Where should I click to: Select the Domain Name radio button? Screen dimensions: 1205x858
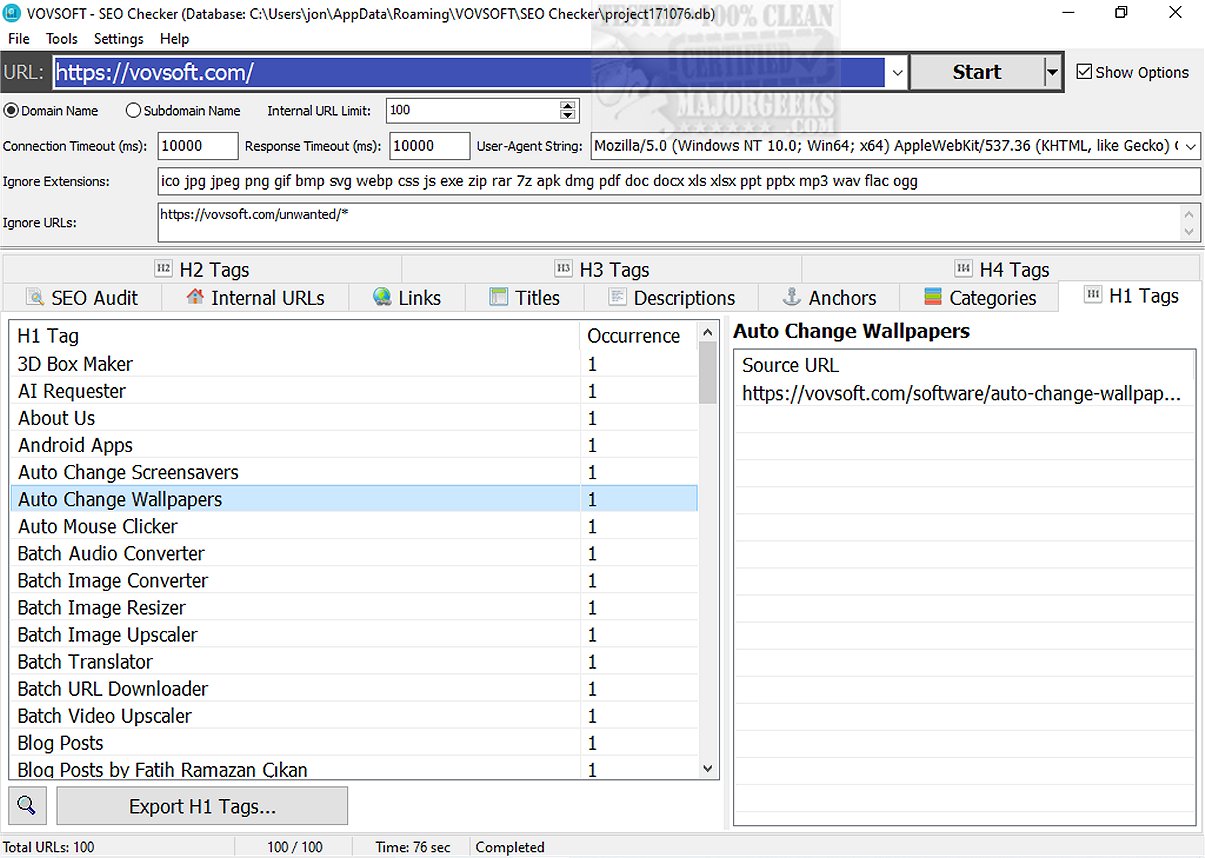pyautogui.click(x=11, y=111)
